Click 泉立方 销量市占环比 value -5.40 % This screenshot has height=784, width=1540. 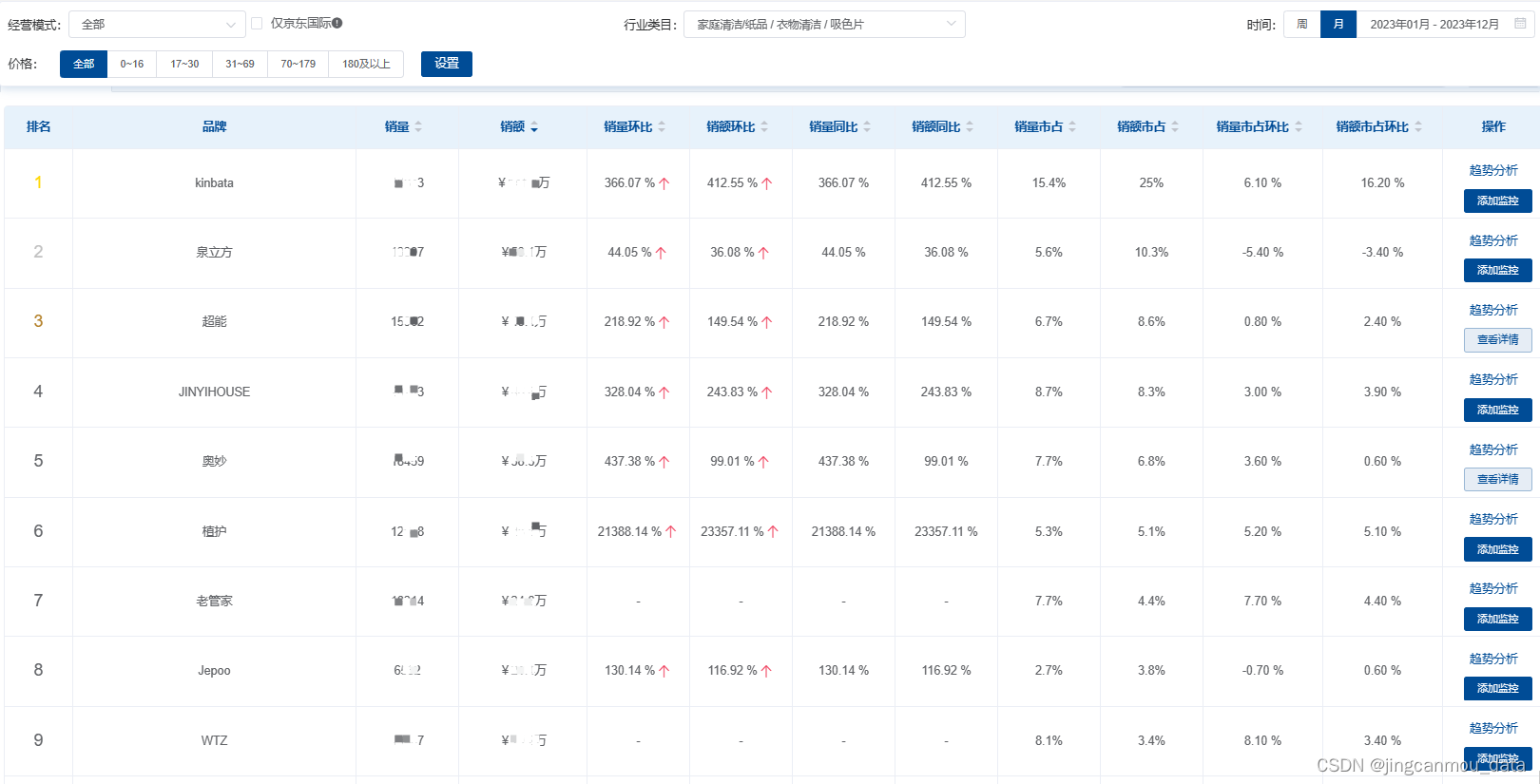1262,252
